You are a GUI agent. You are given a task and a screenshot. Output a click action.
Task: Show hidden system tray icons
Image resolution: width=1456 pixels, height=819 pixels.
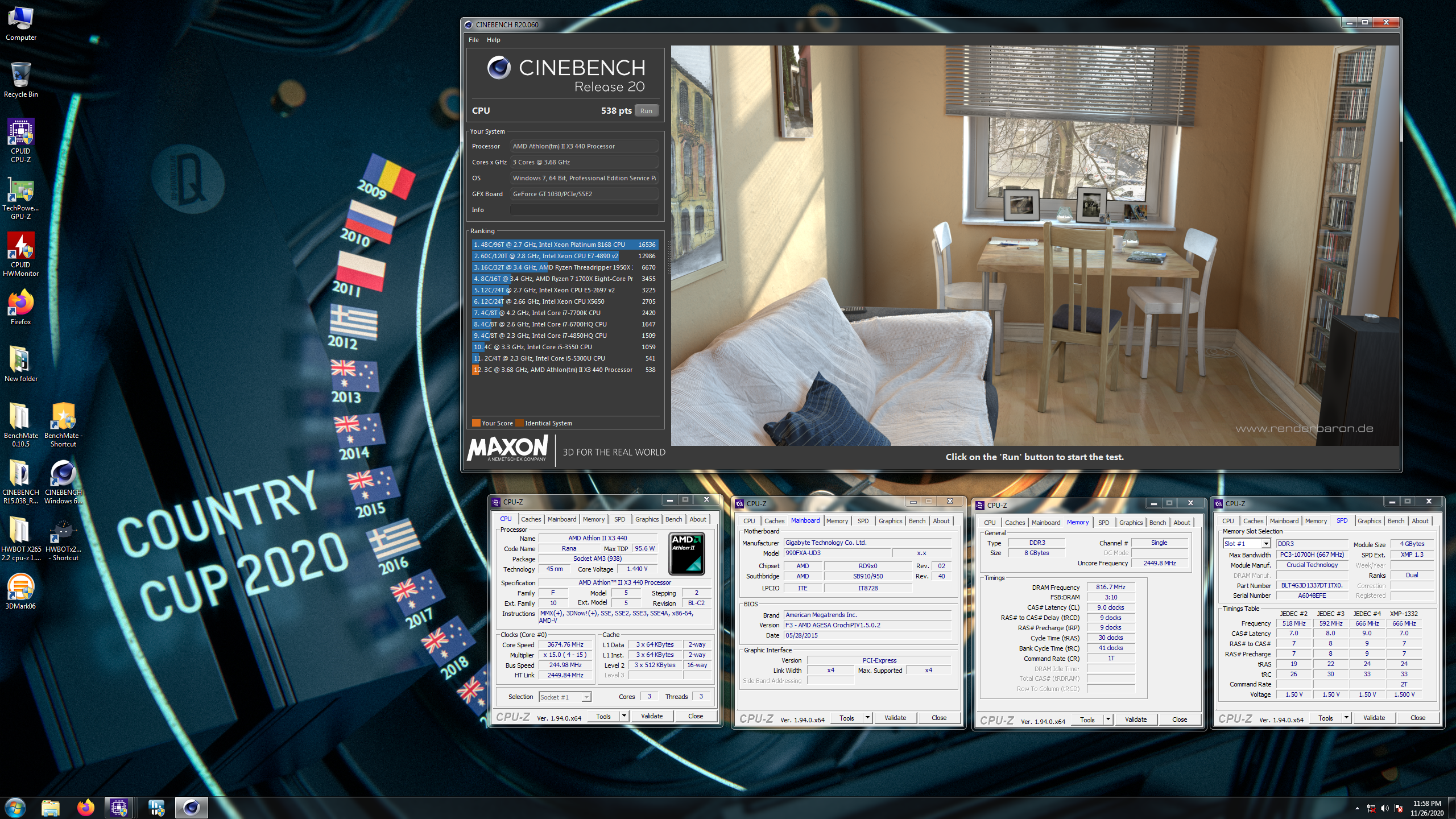(x=1357, y=808)
